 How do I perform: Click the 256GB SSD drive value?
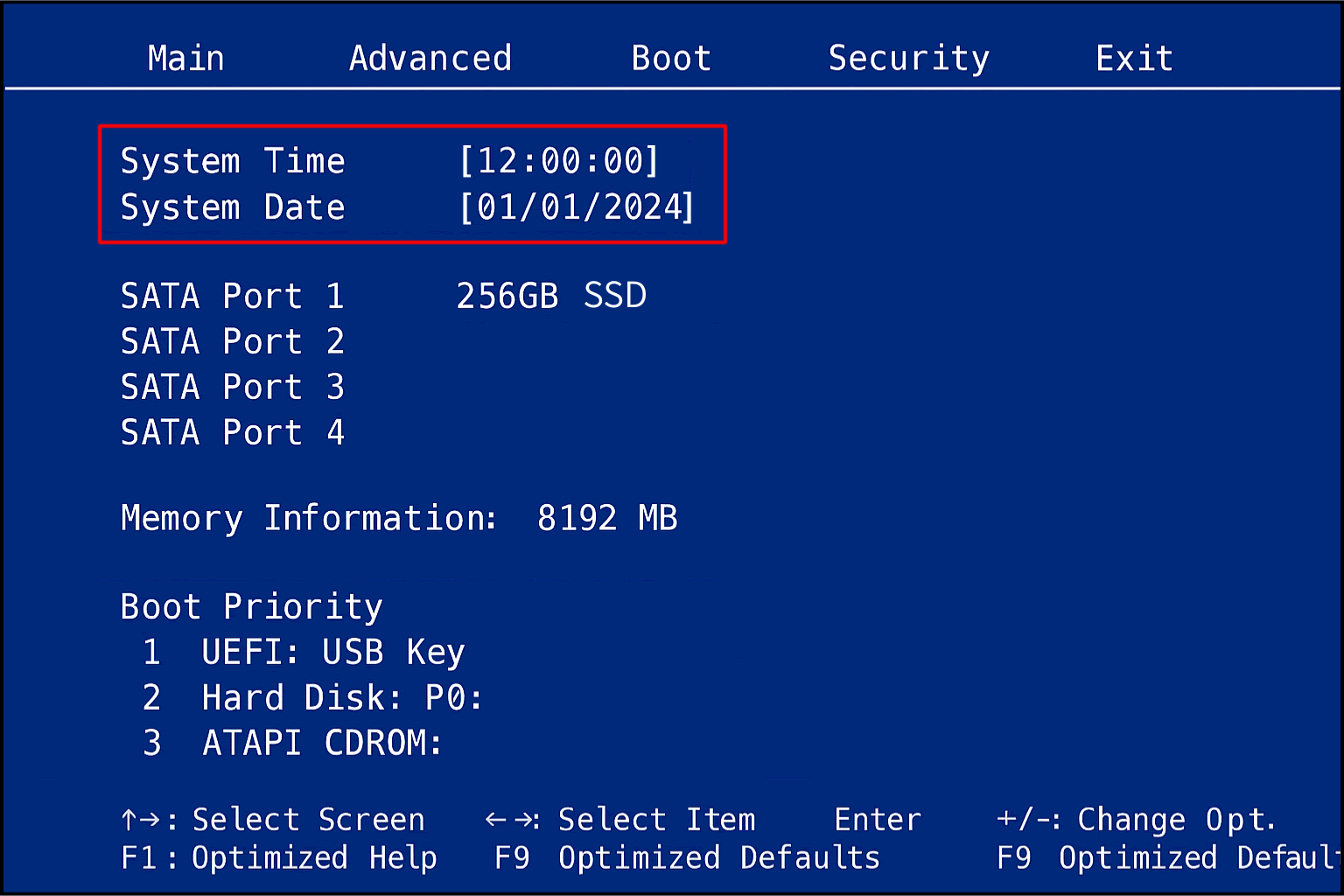[551, 297]
